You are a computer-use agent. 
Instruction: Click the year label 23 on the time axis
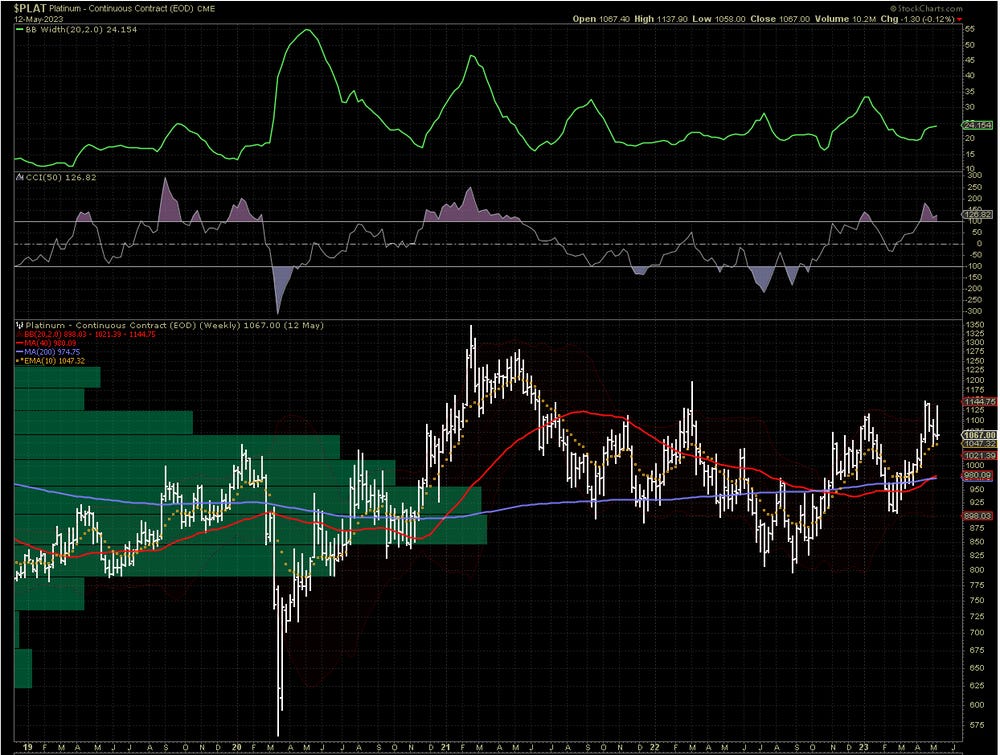pyautogui.click(x=864, y=747)
